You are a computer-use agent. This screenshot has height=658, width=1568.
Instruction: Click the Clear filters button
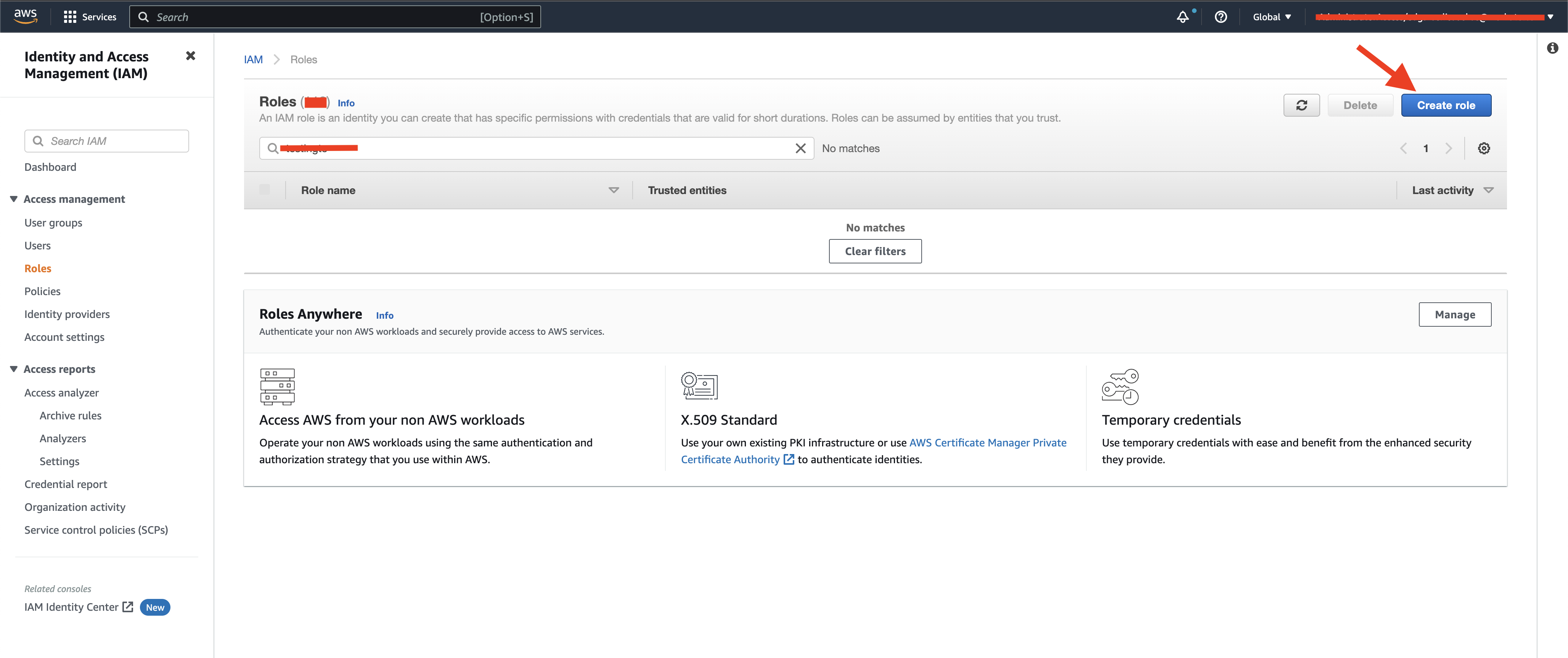pos(875,251)
